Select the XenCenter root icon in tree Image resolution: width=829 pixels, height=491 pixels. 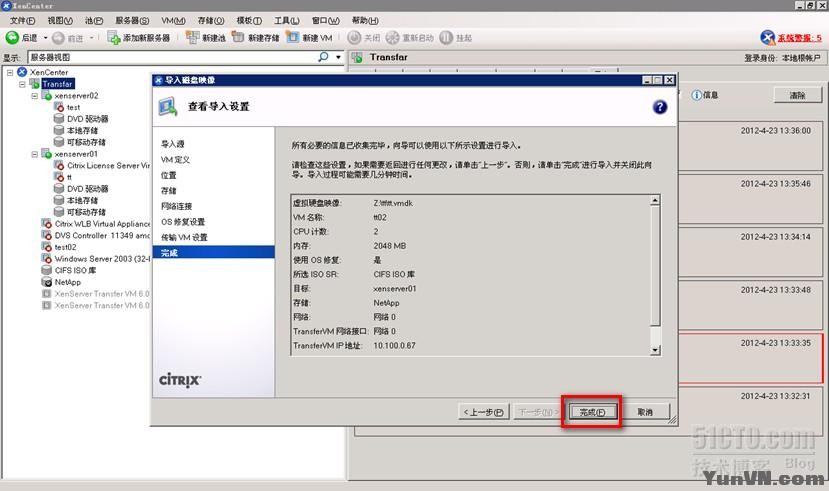coord(22,72)
